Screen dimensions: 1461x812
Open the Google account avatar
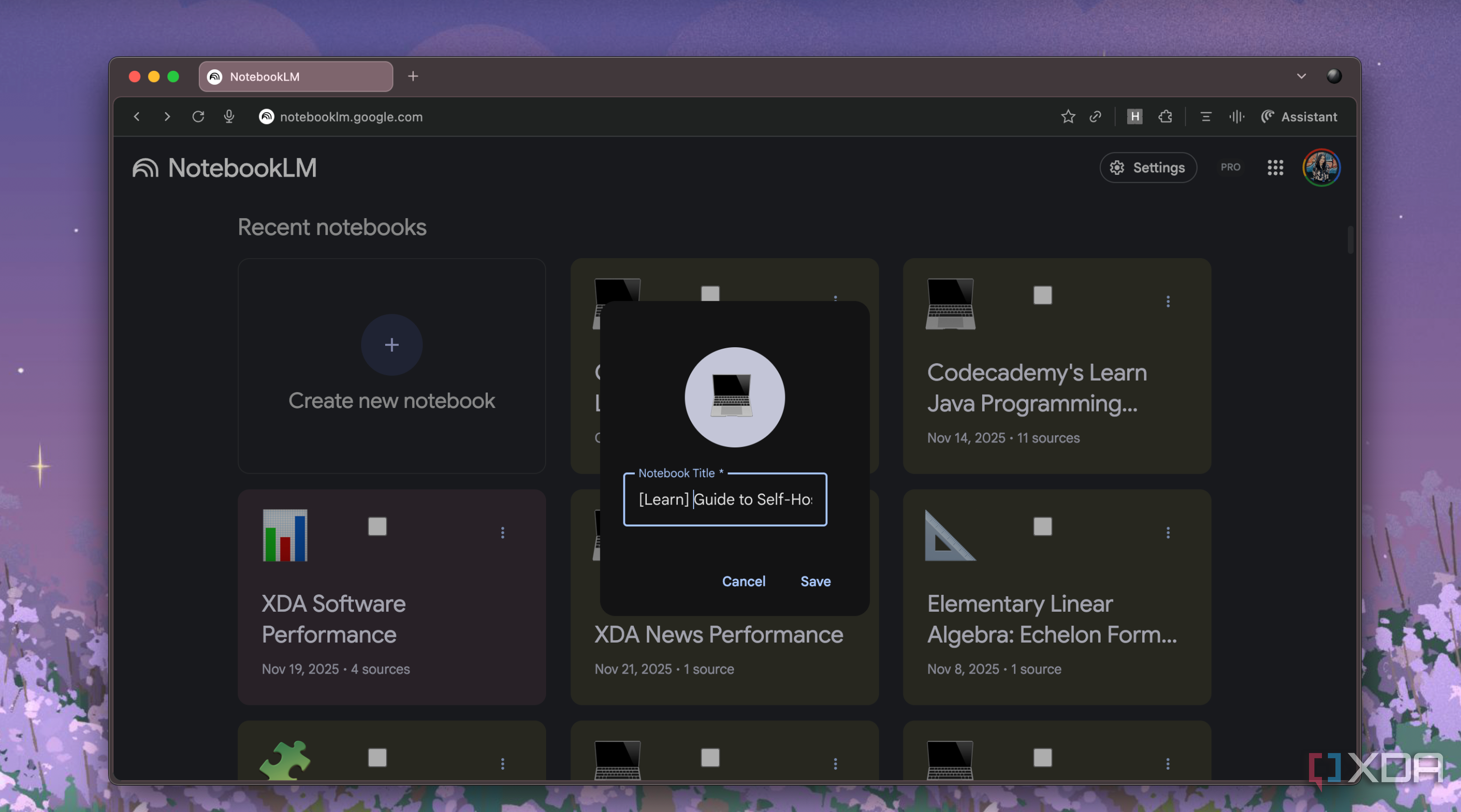pos(1321,168)
